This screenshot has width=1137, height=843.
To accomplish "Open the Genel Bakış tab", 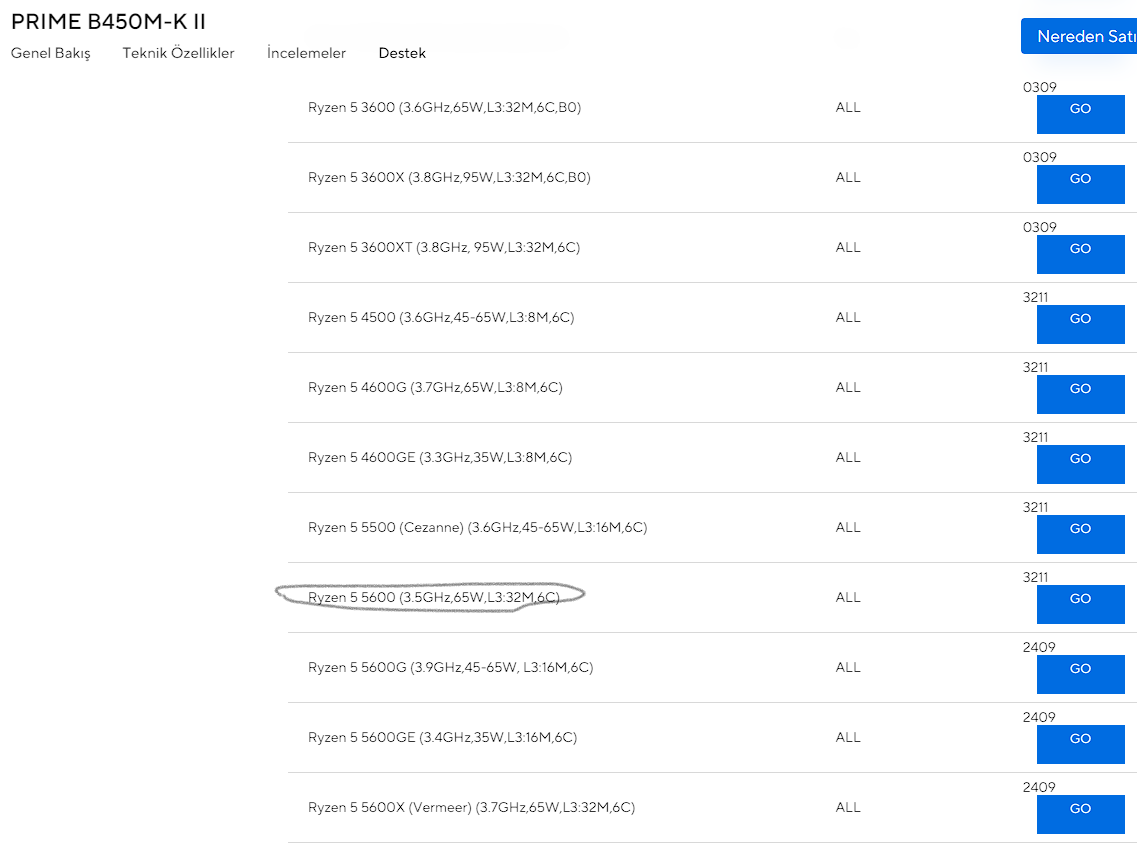I will [51, 54].
